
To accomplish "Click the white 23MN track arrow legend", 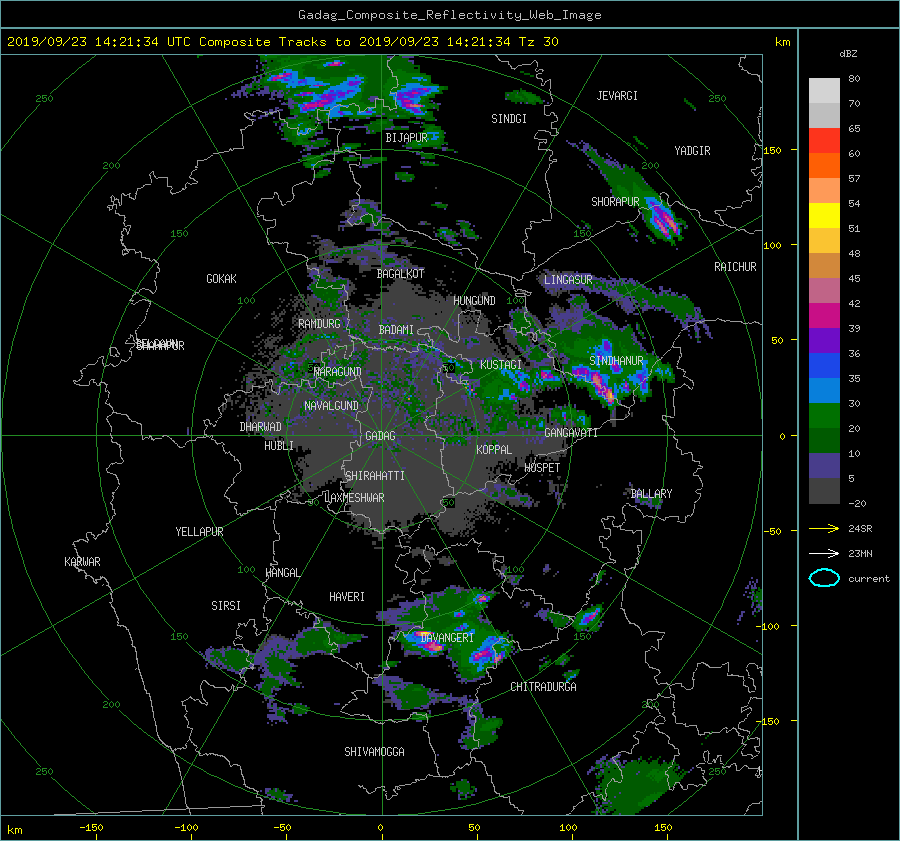I will pyautogui.click(x=824, y=553).
